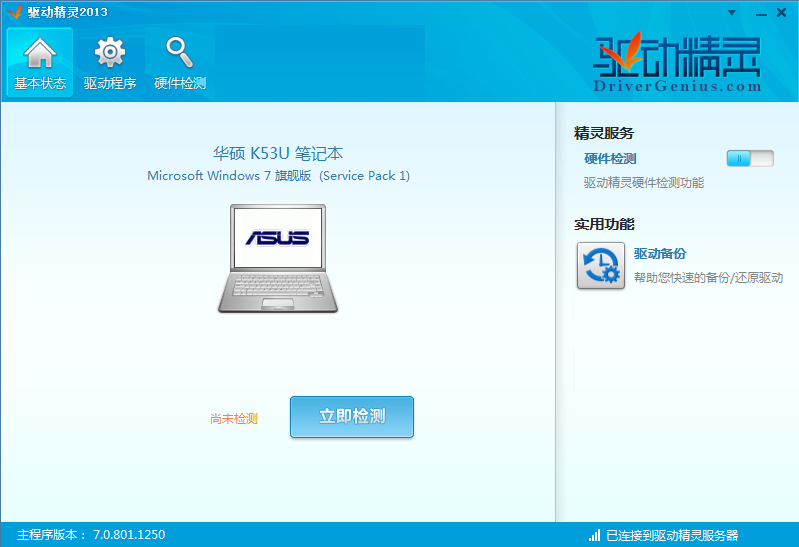
Task: Click the 驱动备份 clock icon
Action: pyautogui.click(x=601, y=266)
